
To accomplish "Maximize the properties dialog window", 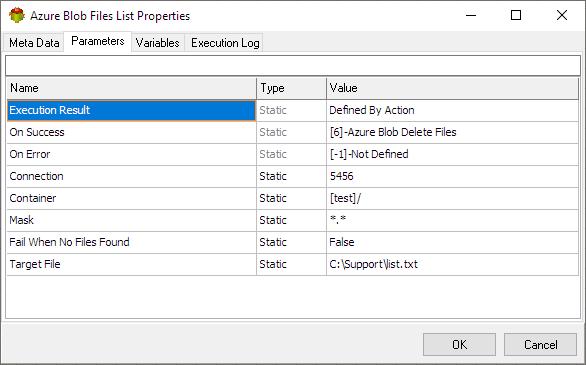I will point(516,15).
